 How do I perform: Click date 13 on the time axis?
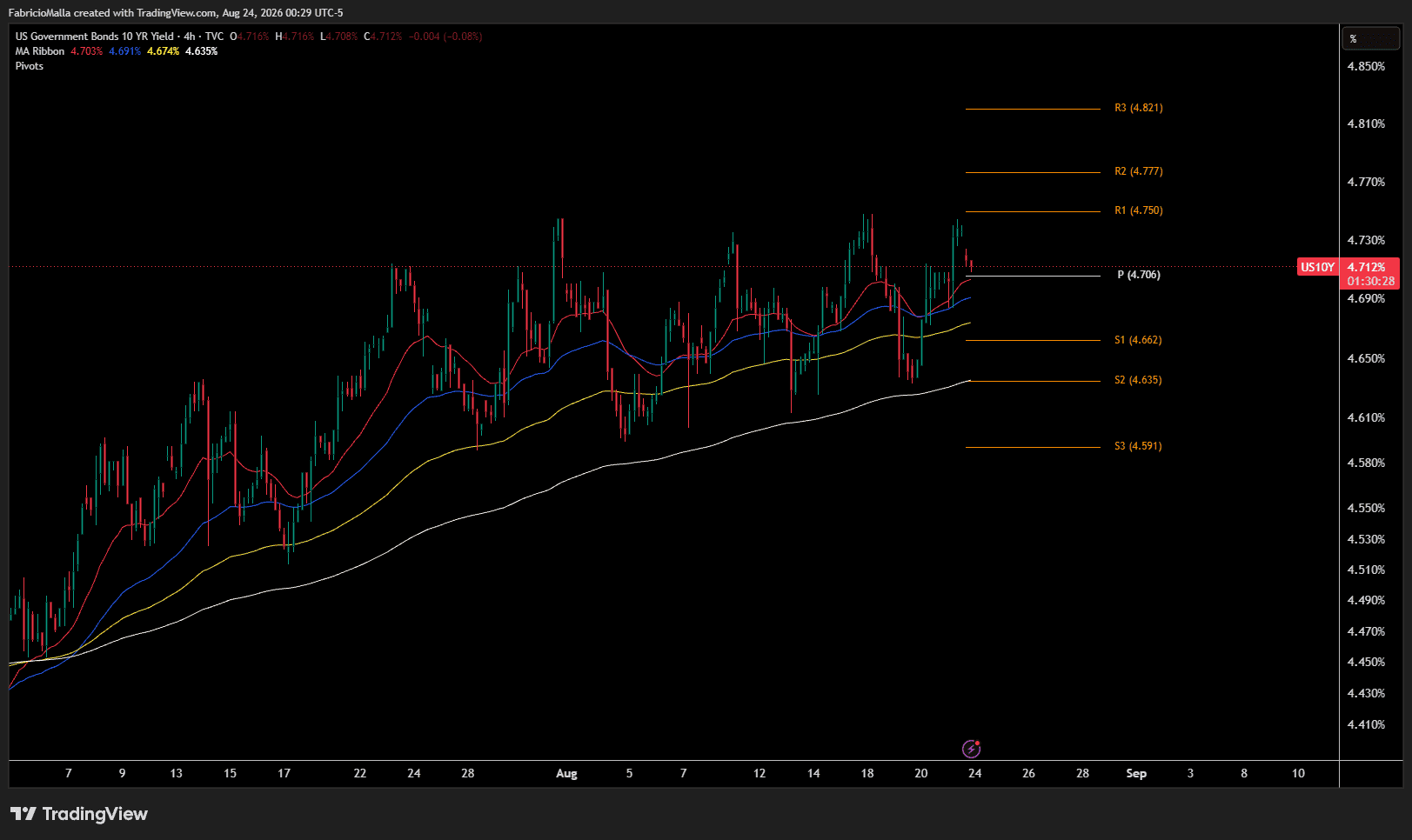(x=177, y=773)
